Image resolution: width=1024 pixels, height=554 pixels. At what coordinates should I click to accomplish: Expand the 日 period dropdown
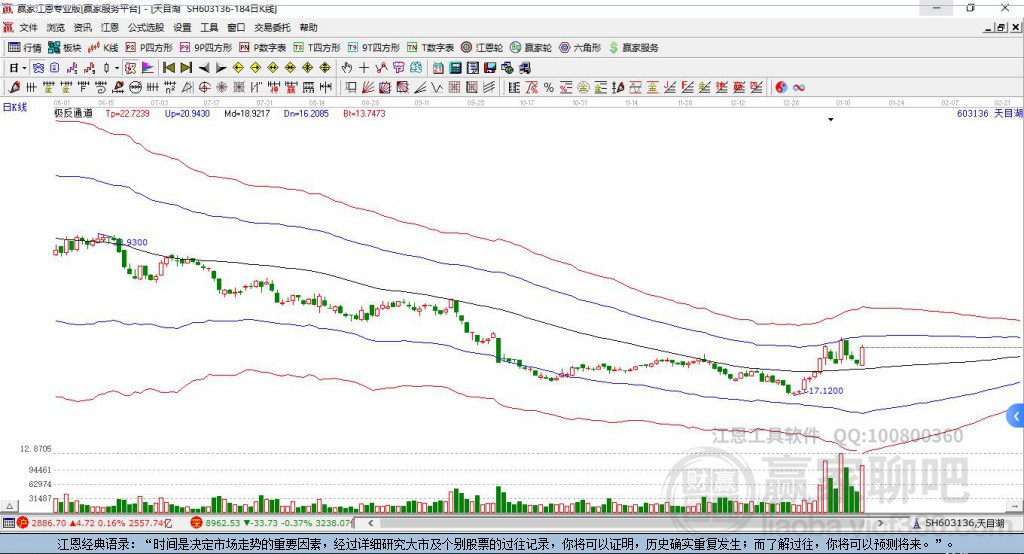[24, 68]
